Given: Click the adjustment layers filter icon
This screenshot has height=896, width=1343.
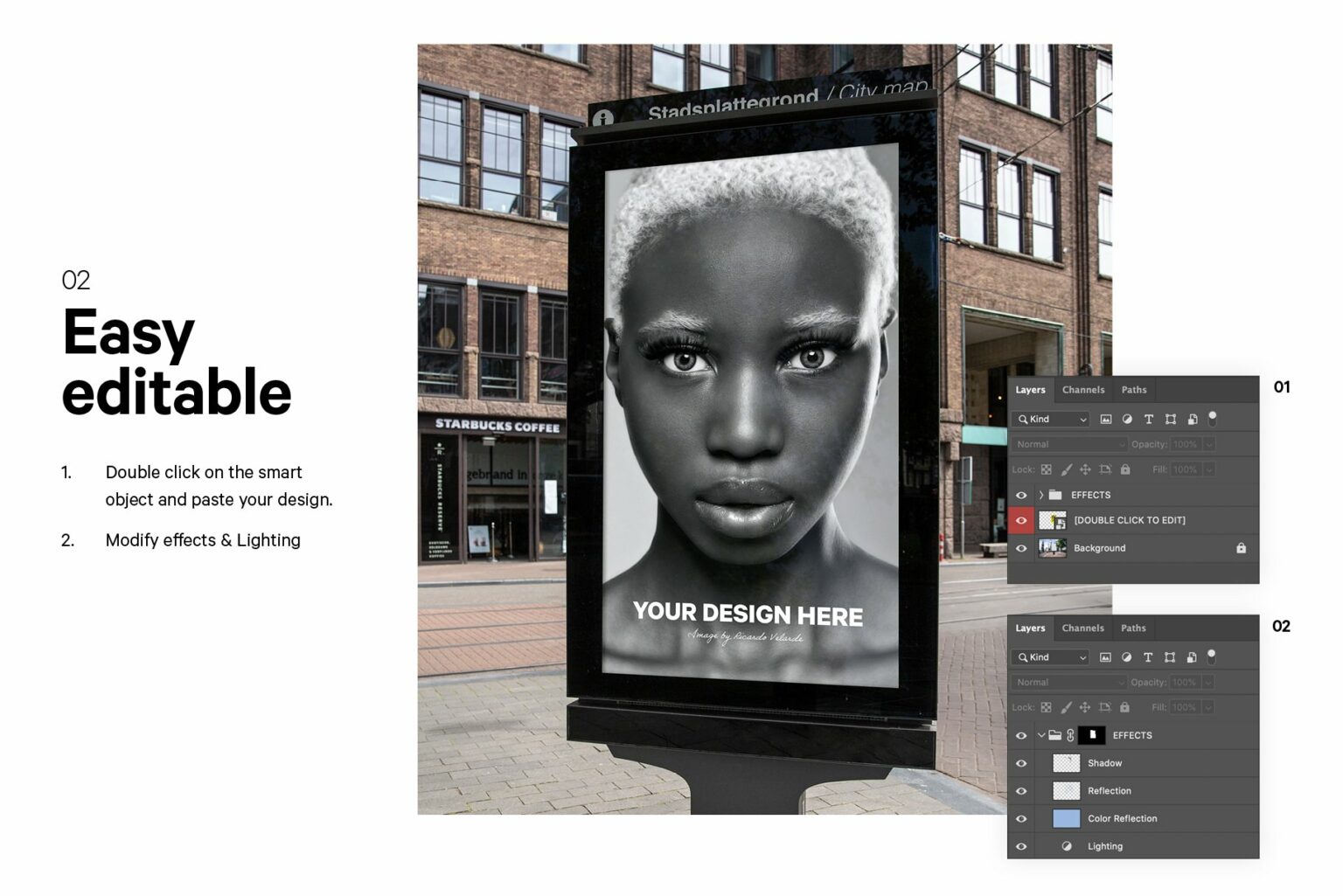Looking at the screenshot, I should tap(1128, 419).
